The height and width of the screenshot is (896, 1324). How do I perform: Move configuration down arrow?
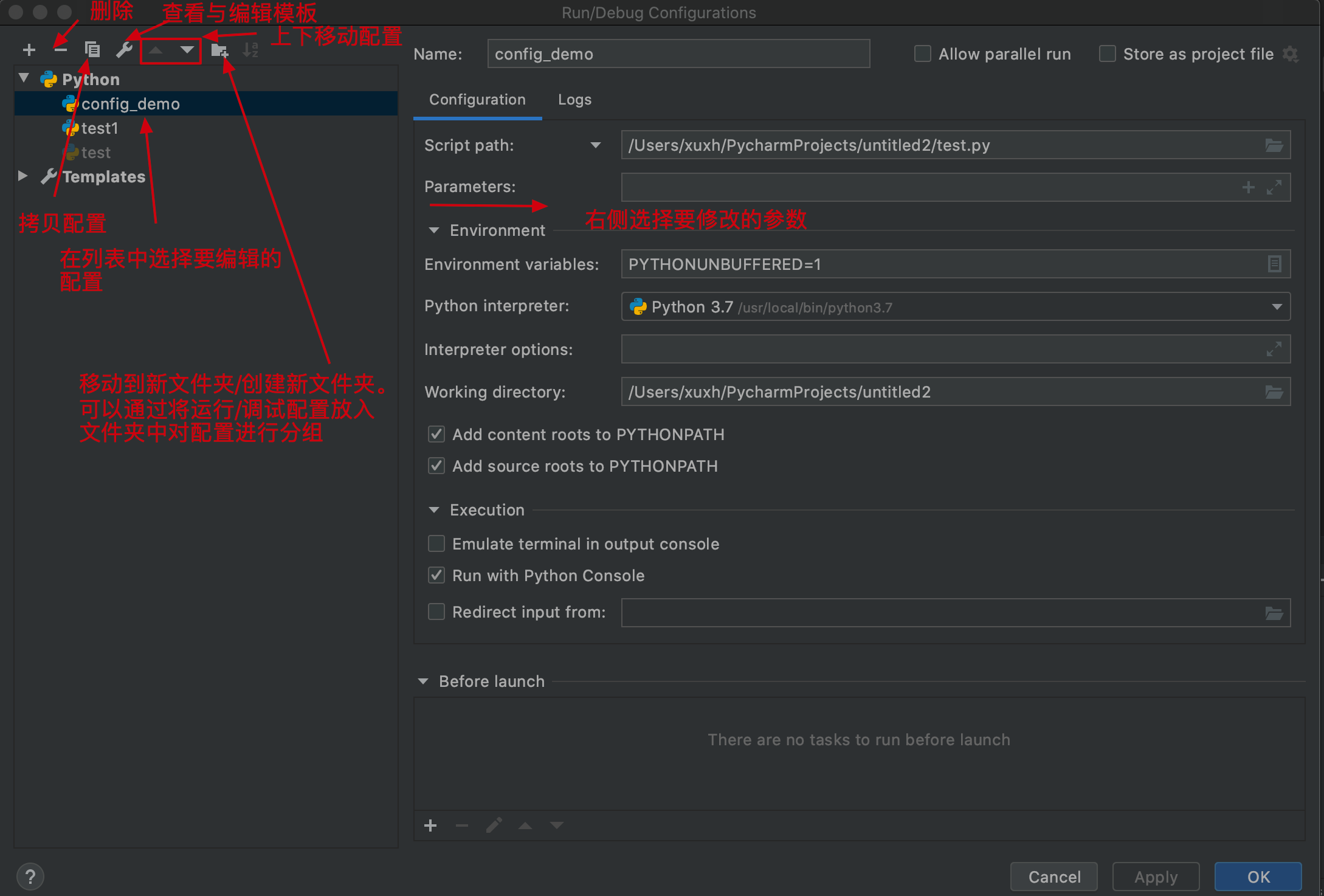pyautogui.click(x=187, y=50)
